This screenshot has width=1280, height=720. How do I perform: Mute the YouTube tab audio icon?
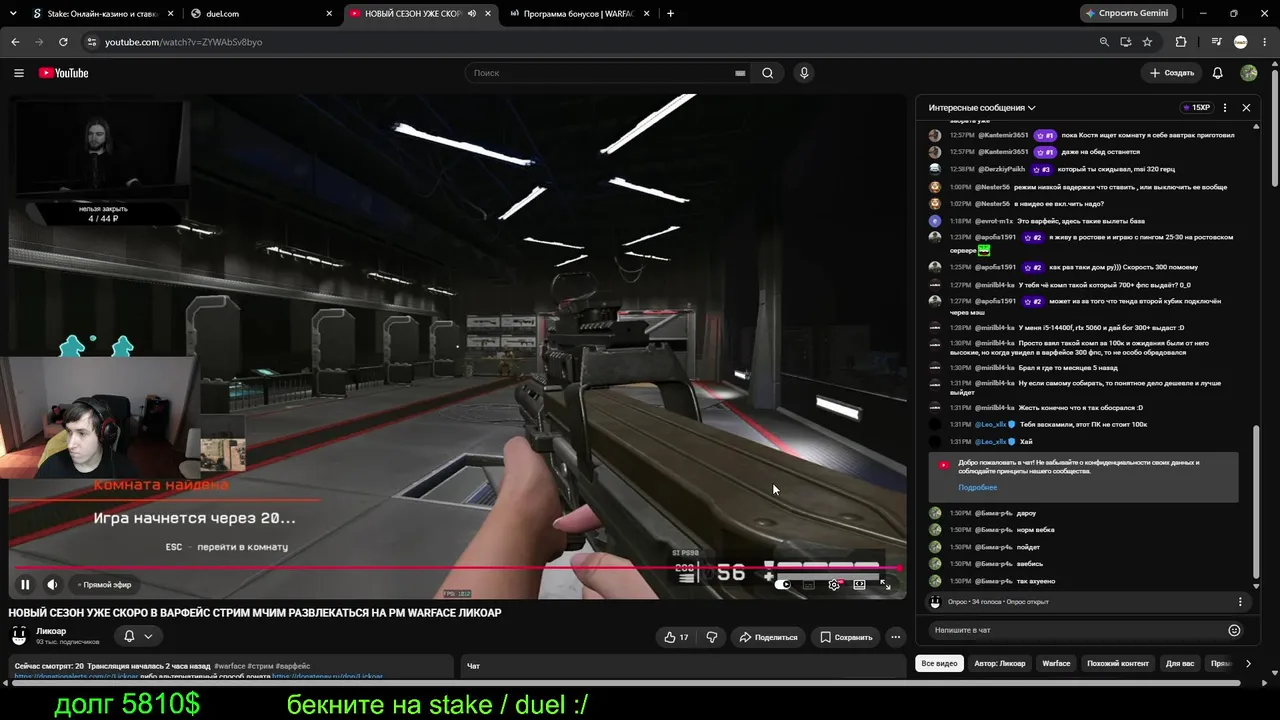coord(472,13)
